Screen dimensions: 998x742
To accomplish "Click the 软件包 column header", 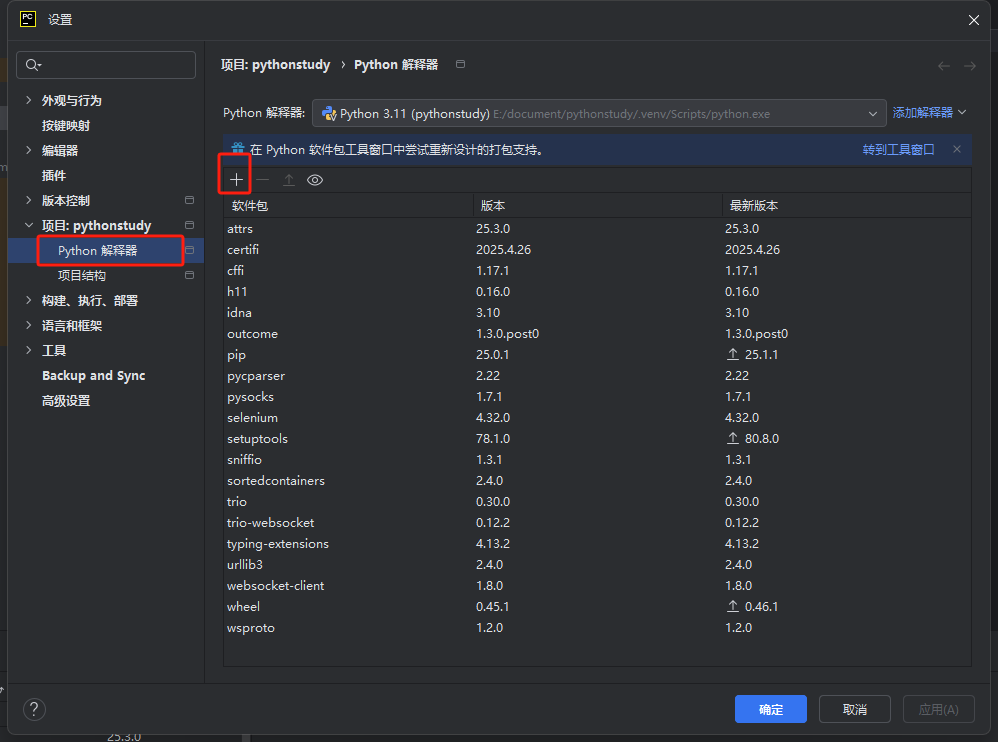I will click(x=348, y=206).
